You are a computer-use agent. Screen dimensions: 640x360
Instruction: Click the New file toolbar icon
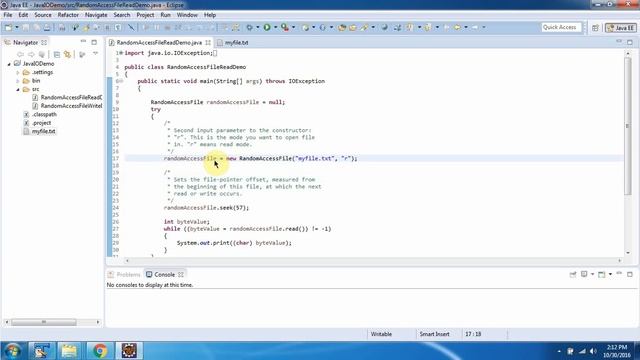(8, 27)
